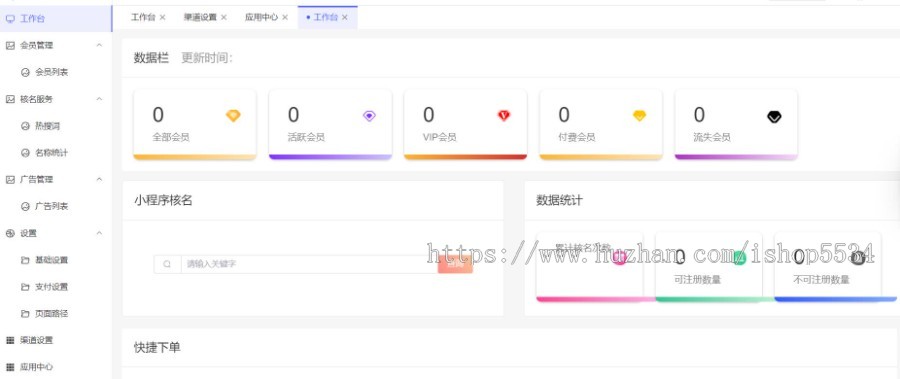Click the orange diamond icon on 全部会员 card

tap(233, 116)
